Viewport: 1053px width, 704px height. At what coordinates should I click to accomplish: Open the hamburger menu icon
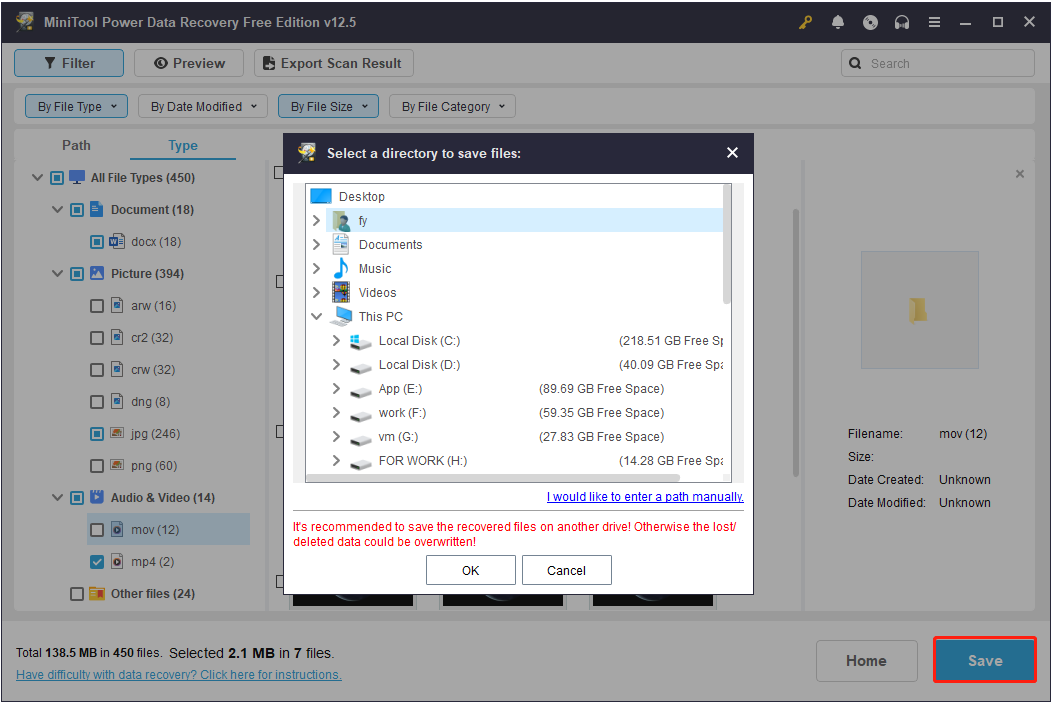point(934,21)
